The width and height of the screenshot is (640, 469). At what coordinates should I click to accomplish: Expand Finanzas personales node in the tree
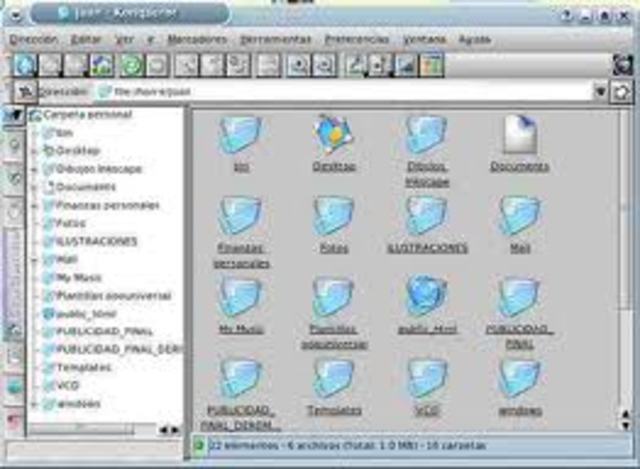click(x=35, y=205)
